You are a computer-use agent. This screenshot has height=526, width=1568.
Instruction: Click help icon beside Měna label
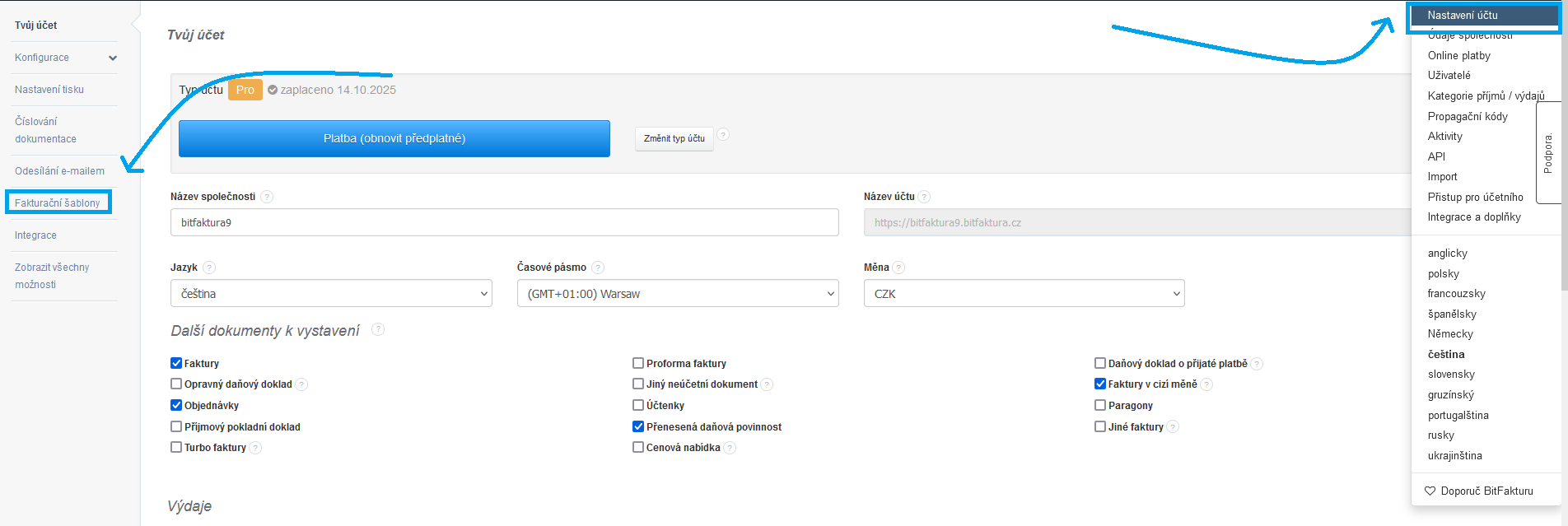[898, 268]
